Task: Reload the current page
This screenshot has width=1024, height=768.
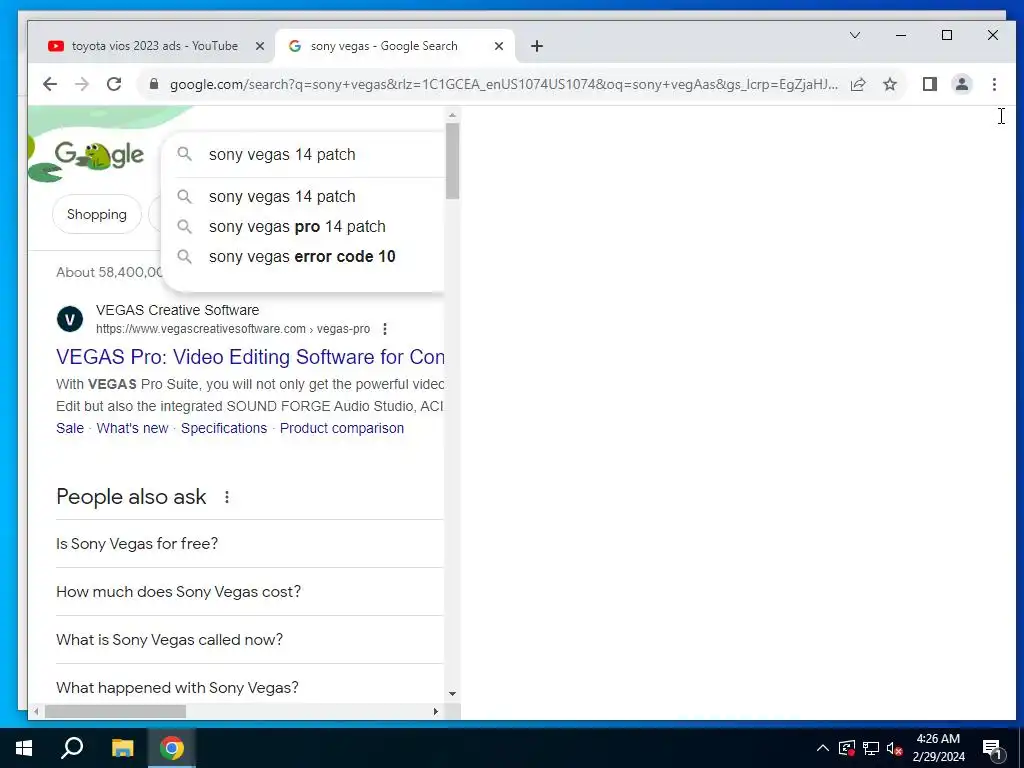Action: pyautogui.click(x=114, y=84)
